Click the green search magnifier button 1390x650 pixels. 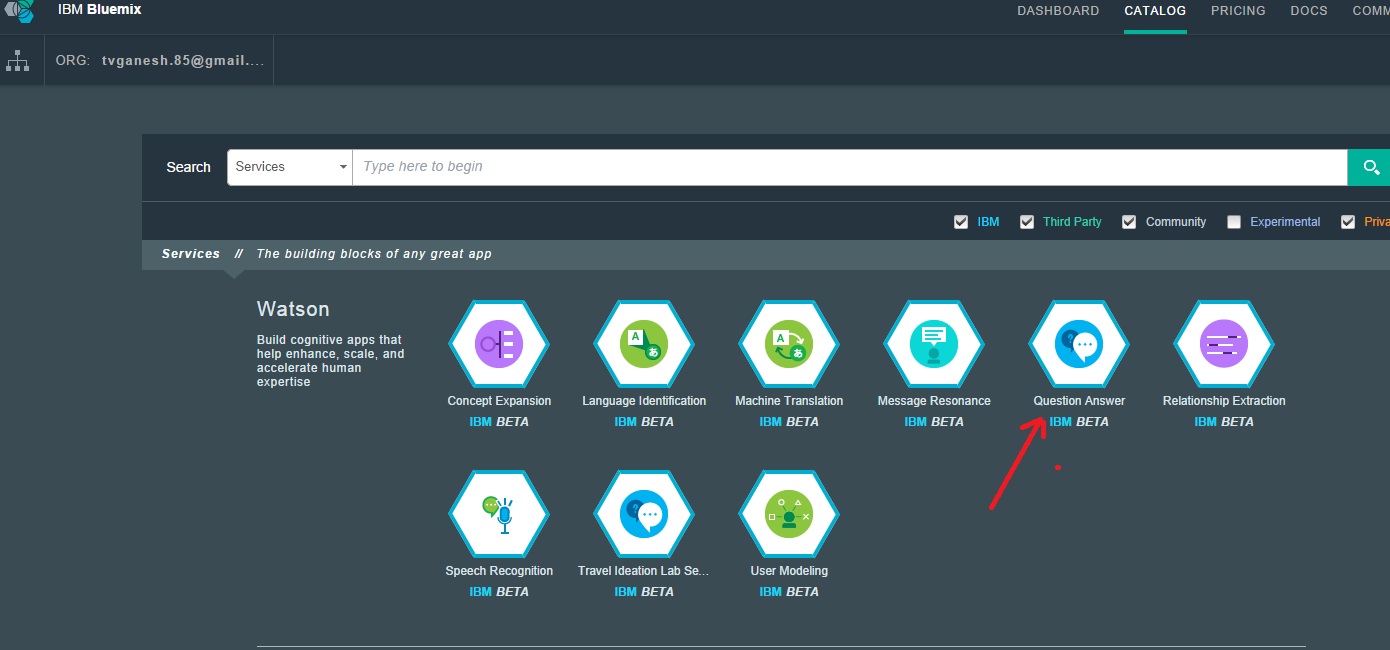click(x=1369, y=167)
